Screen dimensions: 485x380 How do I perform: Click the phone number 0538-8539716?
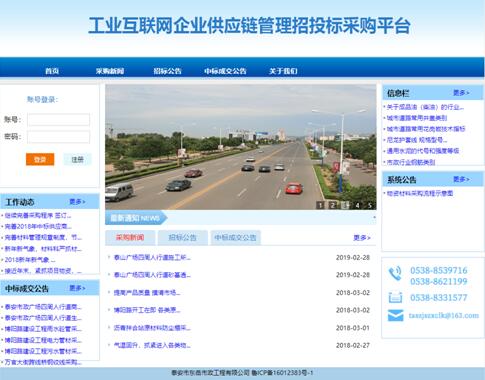[x=439, y=270]
